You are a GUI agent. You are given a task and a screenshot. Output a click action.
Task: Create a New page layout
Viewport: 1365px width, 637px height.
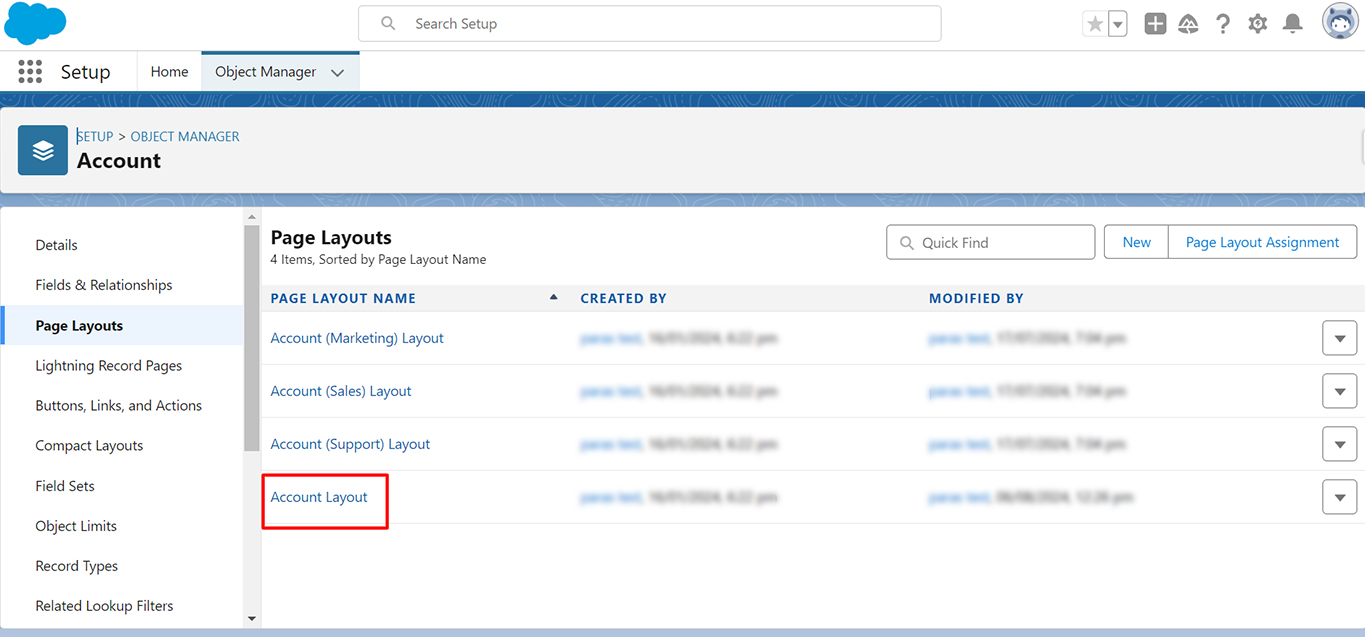(1136, 242)
